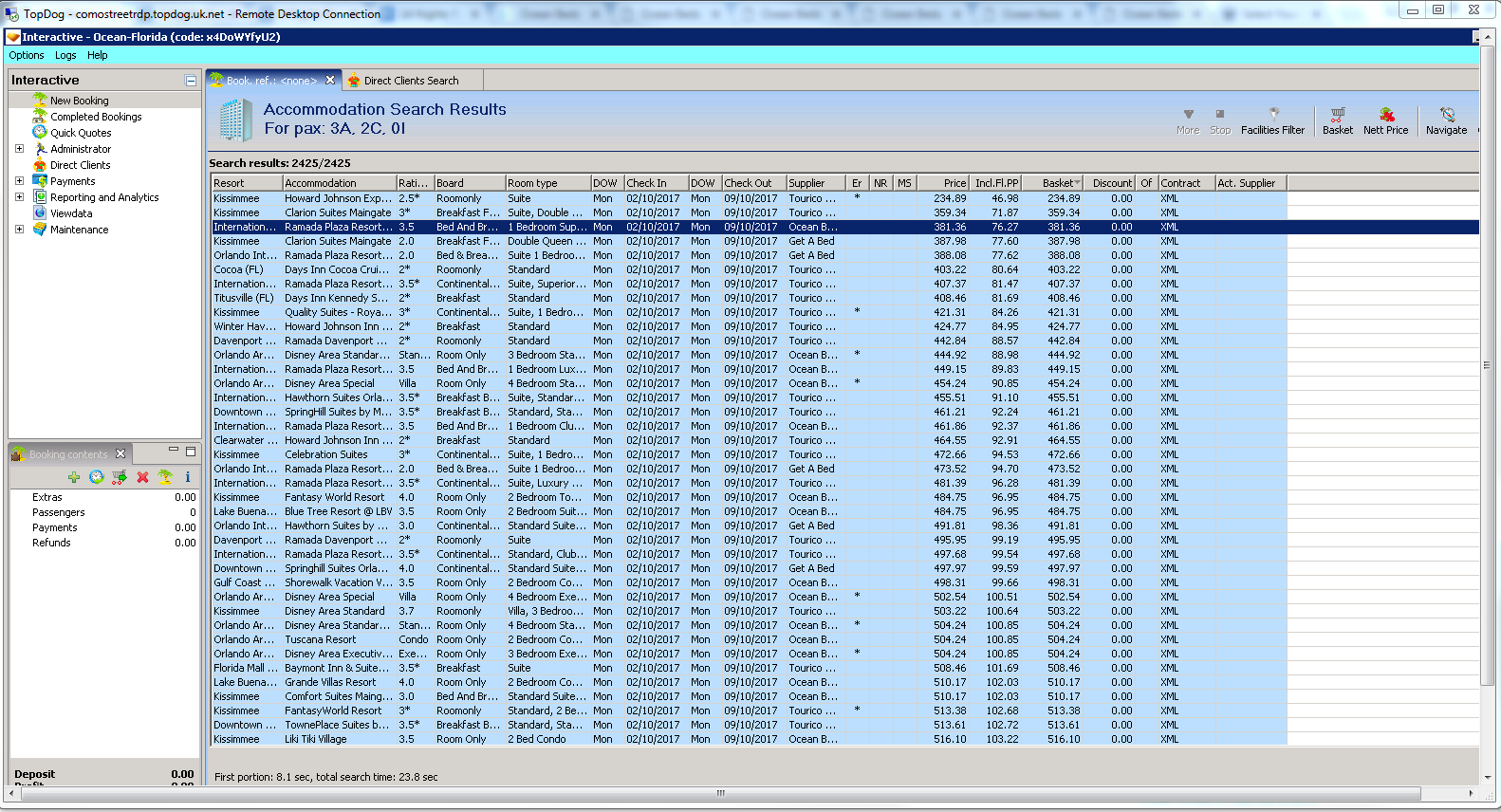
Task: Sort by the Resort column header
Action: point(247,183)
